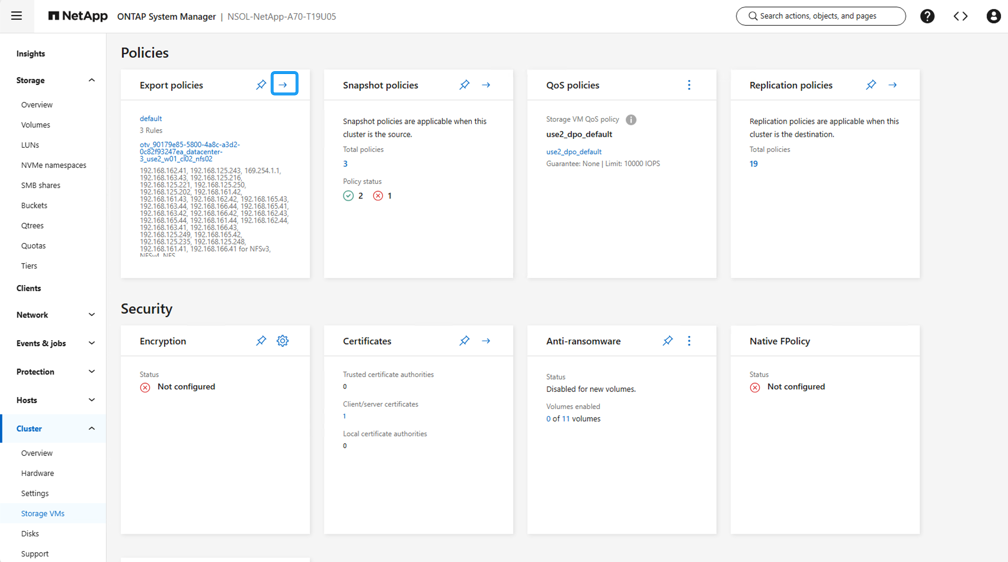Open Buckets page

coord(34,206)
